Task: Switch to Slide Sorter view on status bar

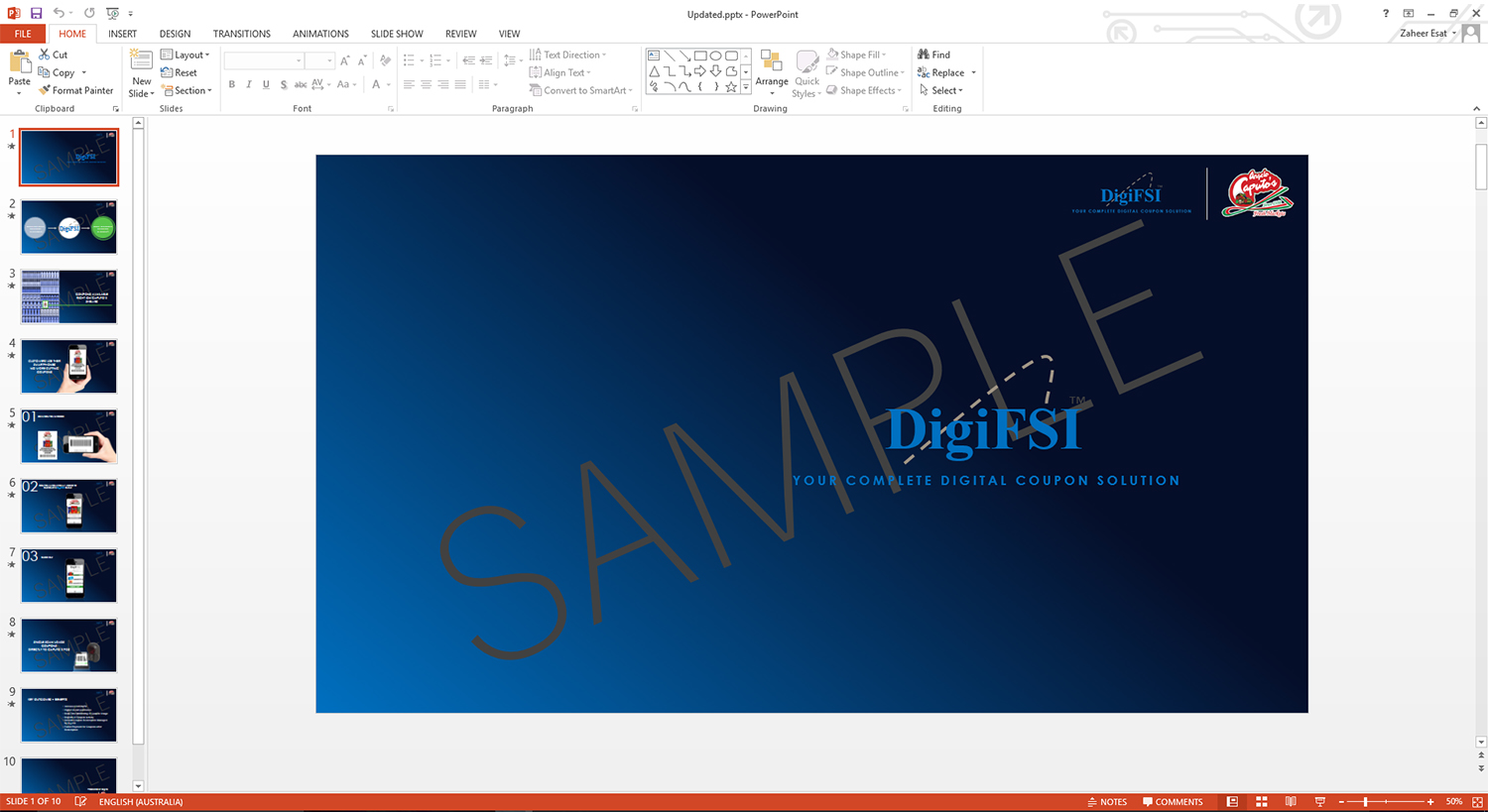Action: tap(1262, 801)
